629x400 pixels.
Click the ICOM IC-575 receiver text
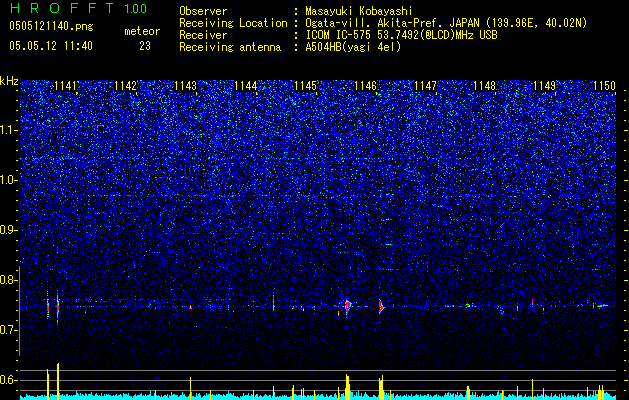point(401,35)
